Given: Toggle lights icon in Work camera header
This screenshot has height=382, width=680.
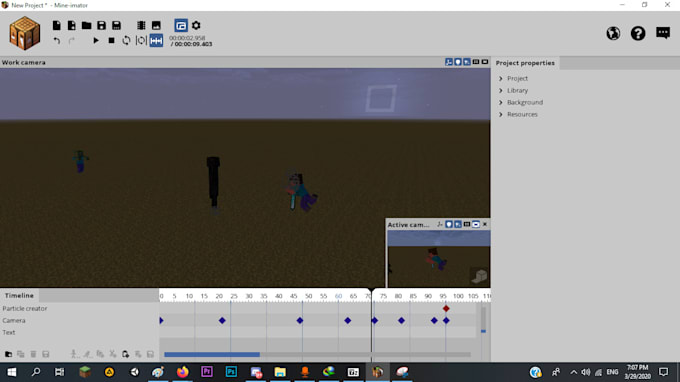Looking at the screenshot, I should tap(458, 62).
